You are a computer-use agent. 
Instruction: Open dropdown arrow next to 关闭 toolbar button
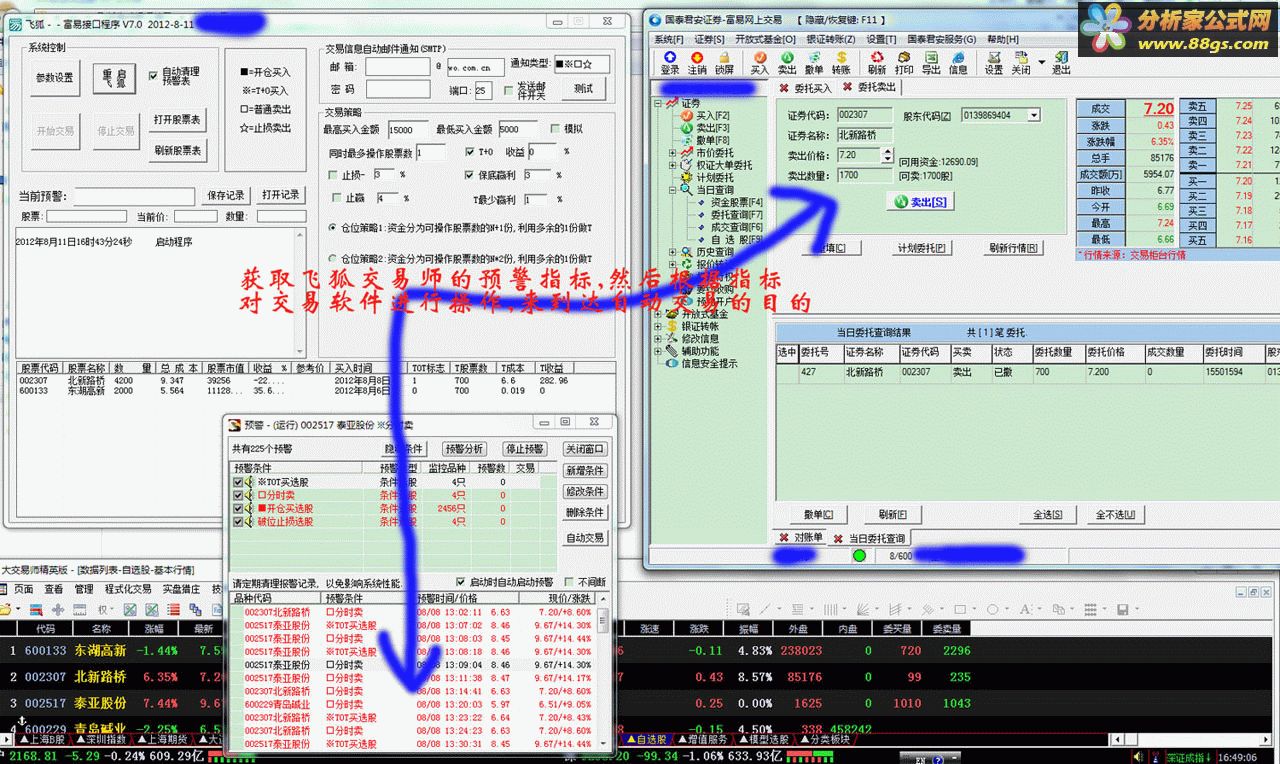coord(1041,63)
